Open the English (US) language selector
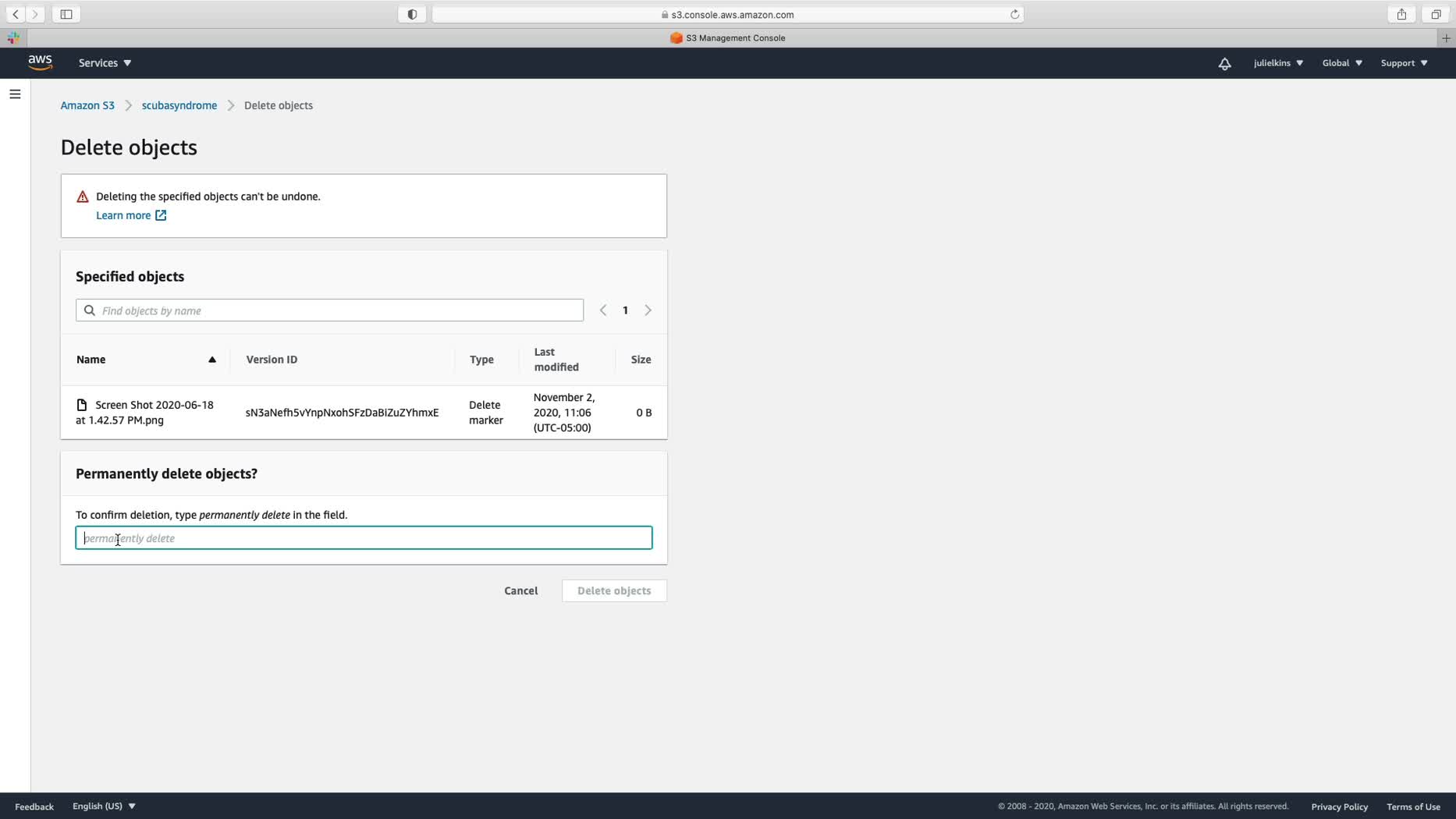Viewport: 1456px width, 819px height. pos(104,806)
